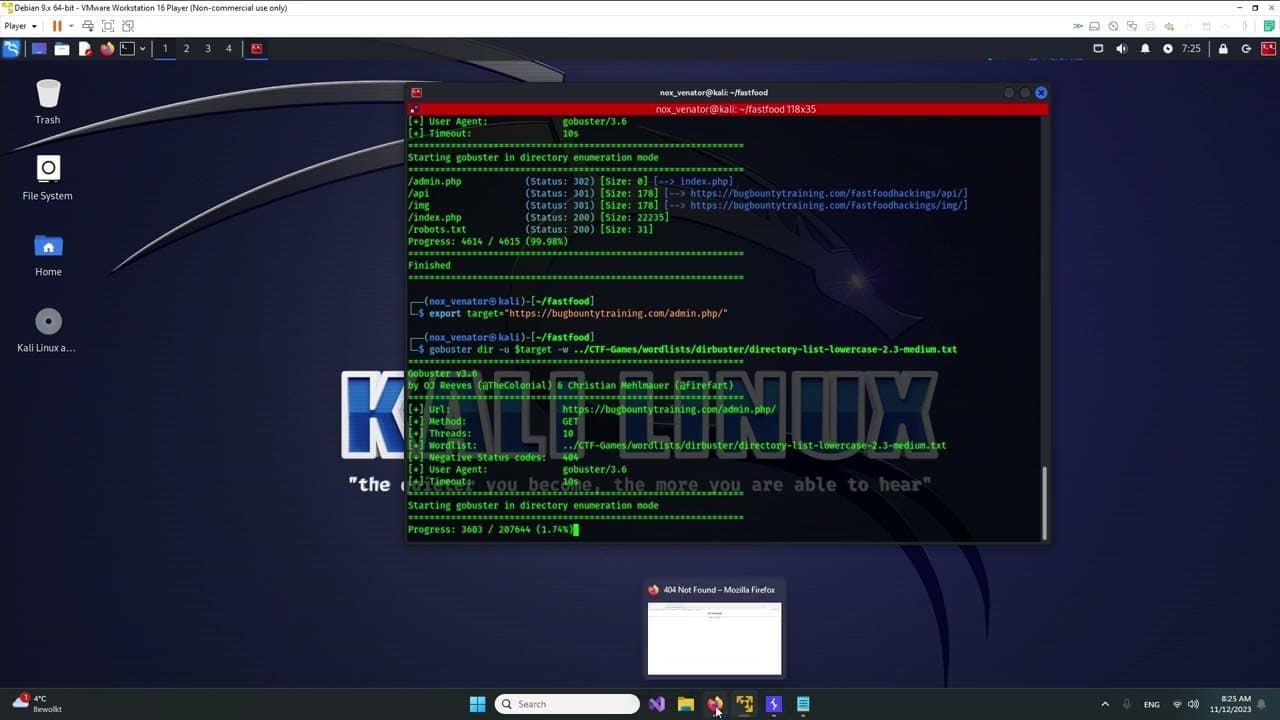
Task: Click the /admin.php result line
Action: [570, 181]
